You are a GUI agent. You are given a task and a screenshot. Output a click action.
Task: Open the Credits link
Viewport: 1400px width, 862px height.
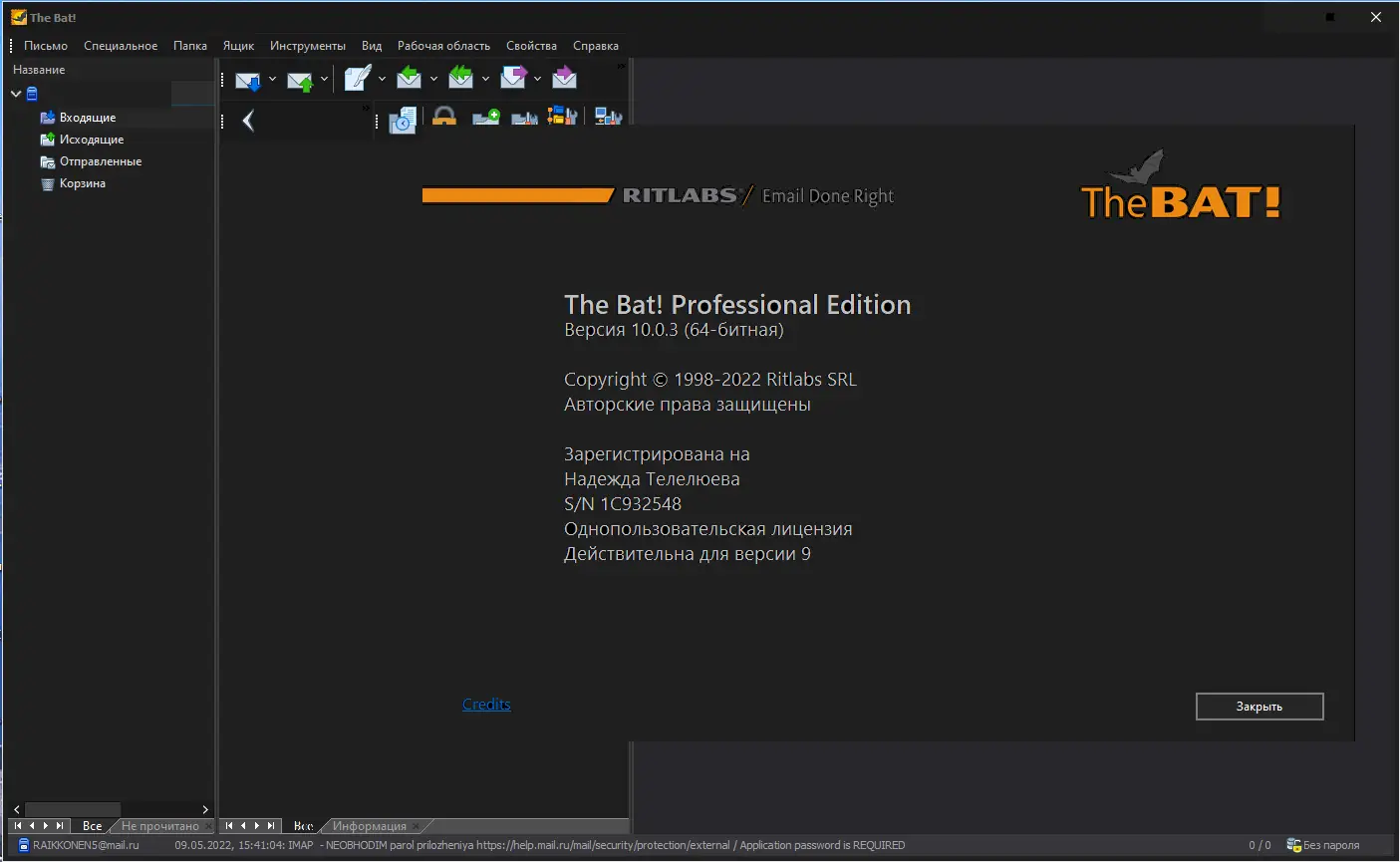pyautogui.click(x=486, y=705)
